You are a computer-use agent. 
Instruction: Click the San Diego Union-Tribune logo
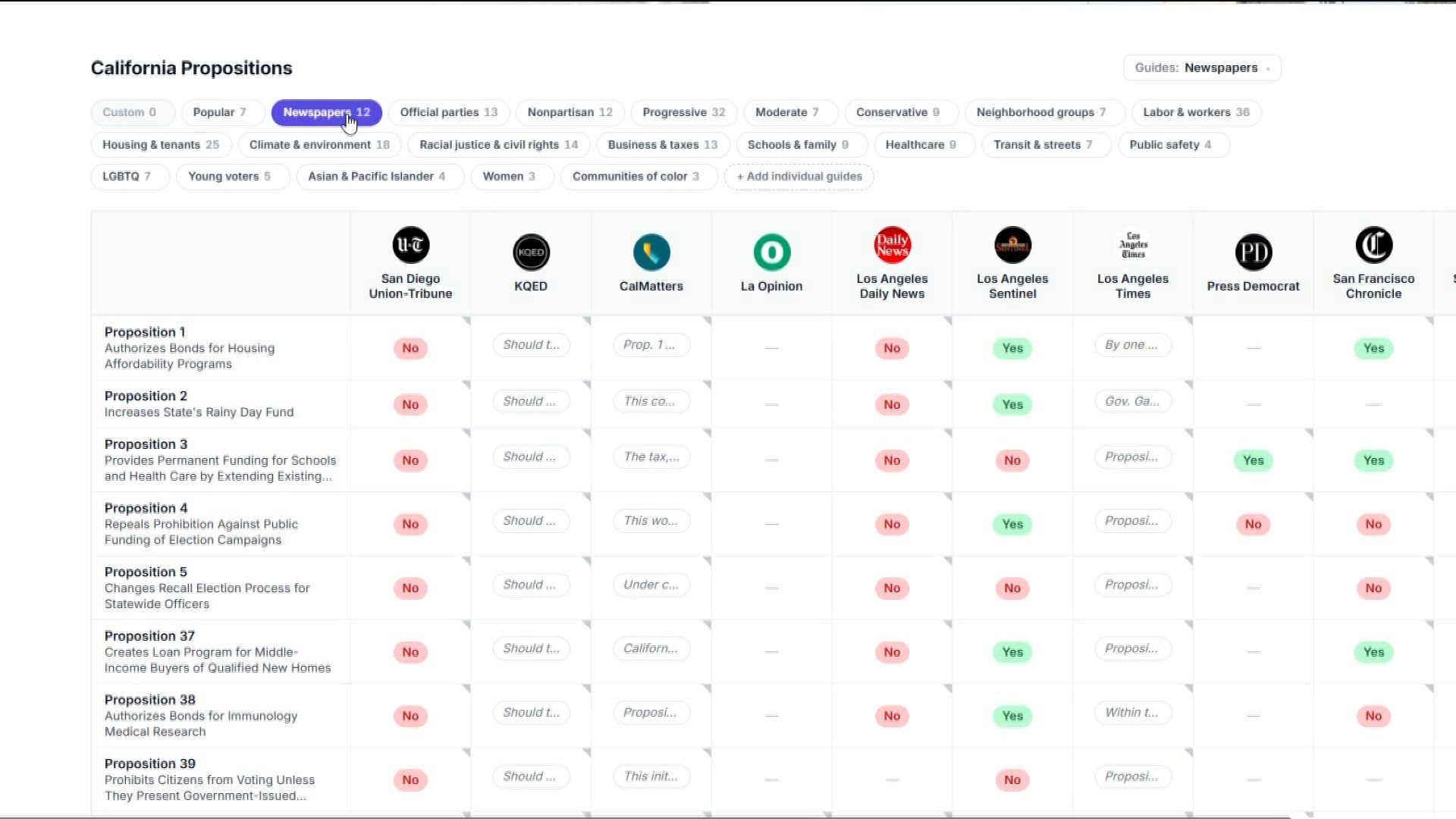410,245
